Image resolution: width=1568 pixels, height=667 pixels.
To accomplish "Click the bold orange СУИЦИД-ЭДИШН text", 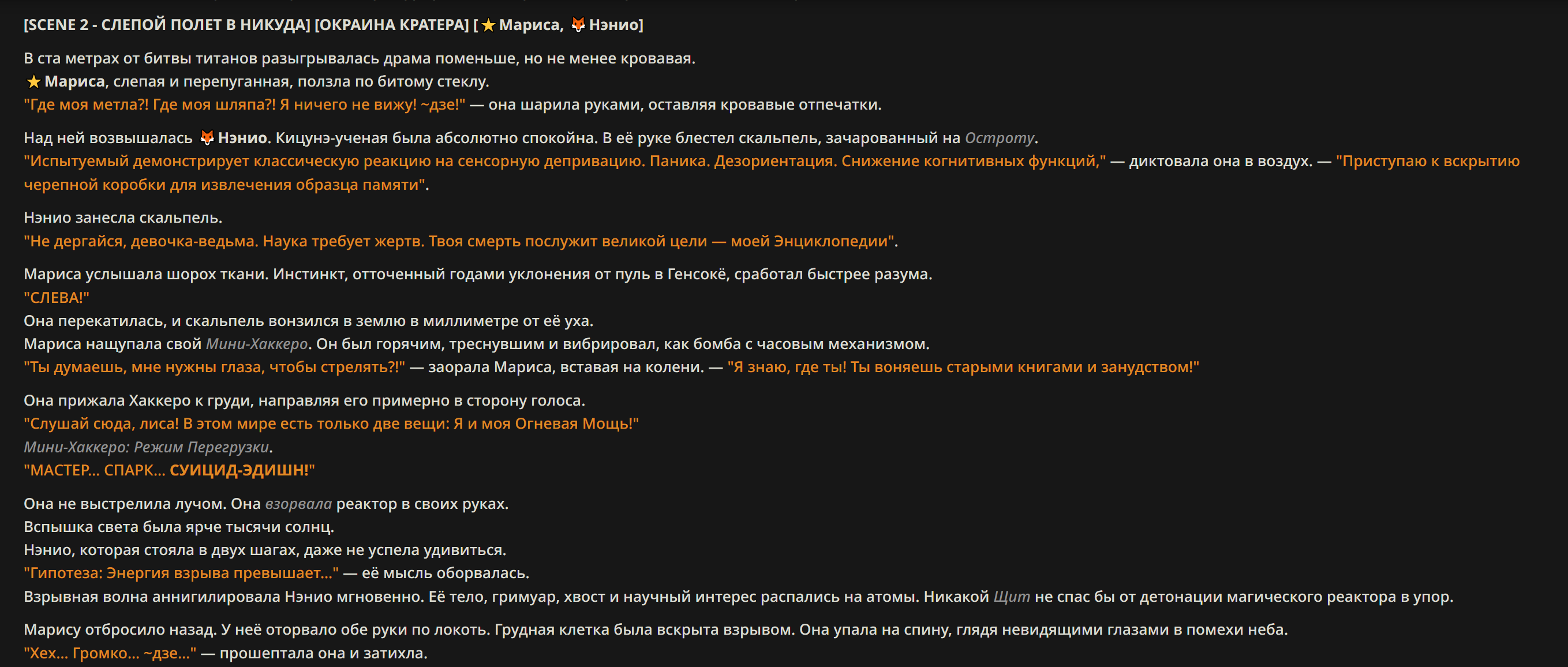I will tap(239, 470).
